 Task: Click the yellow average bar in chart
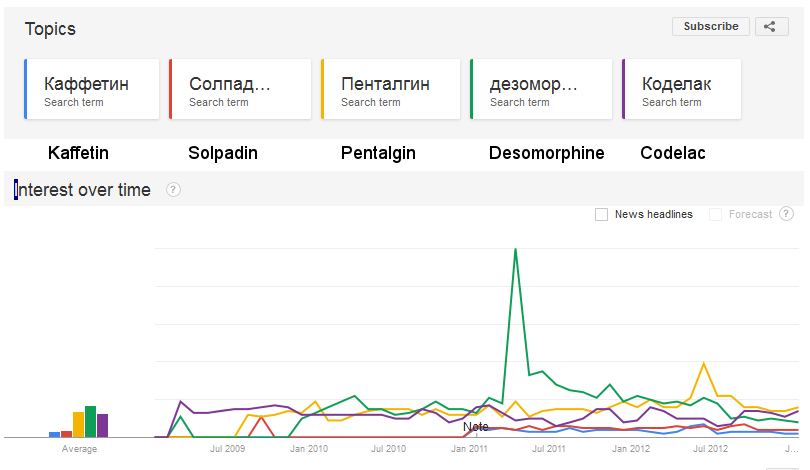(78, 424)
